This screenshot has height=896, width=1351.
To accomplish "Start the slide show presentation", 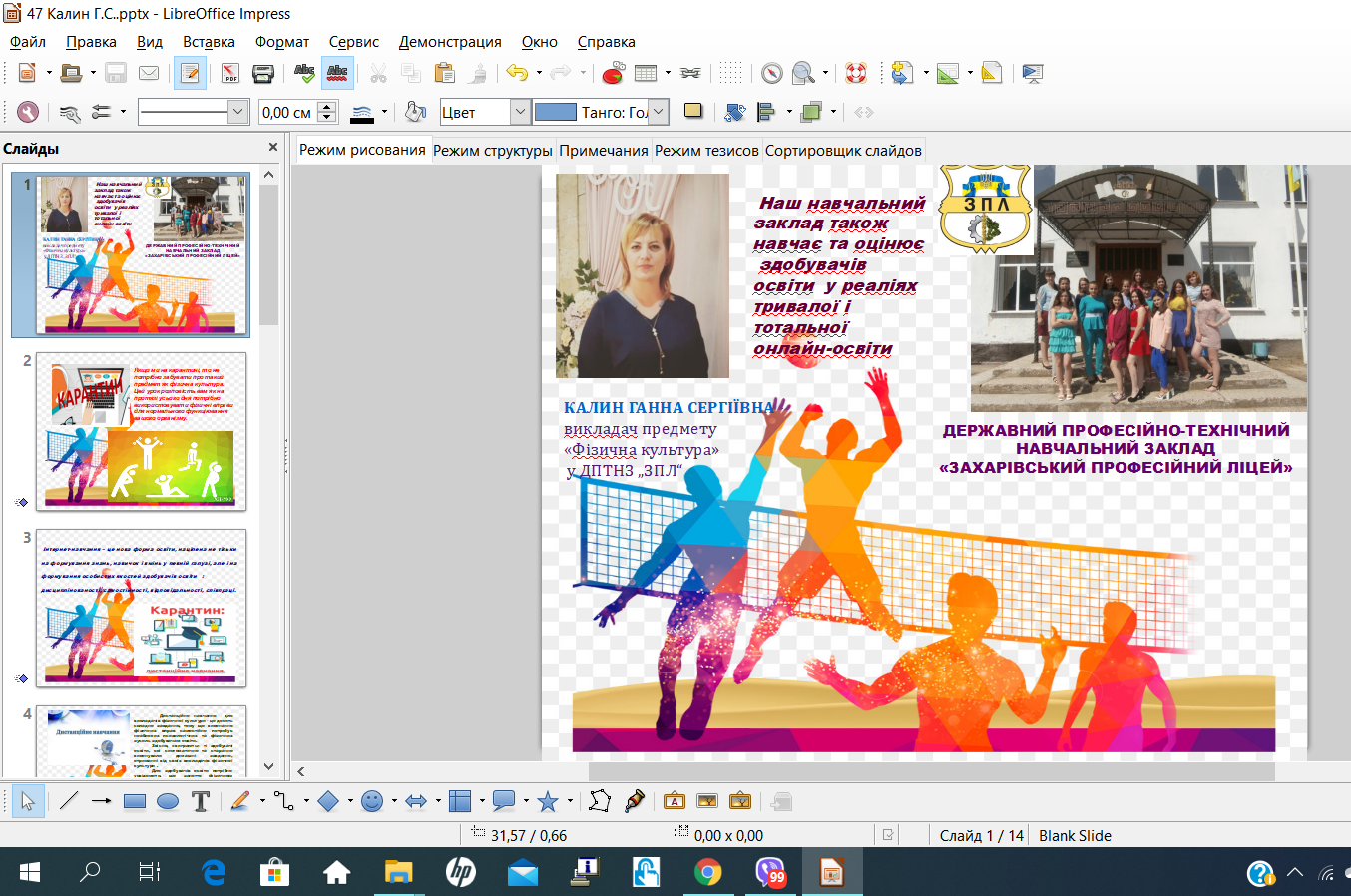I will pos(1032,73).
